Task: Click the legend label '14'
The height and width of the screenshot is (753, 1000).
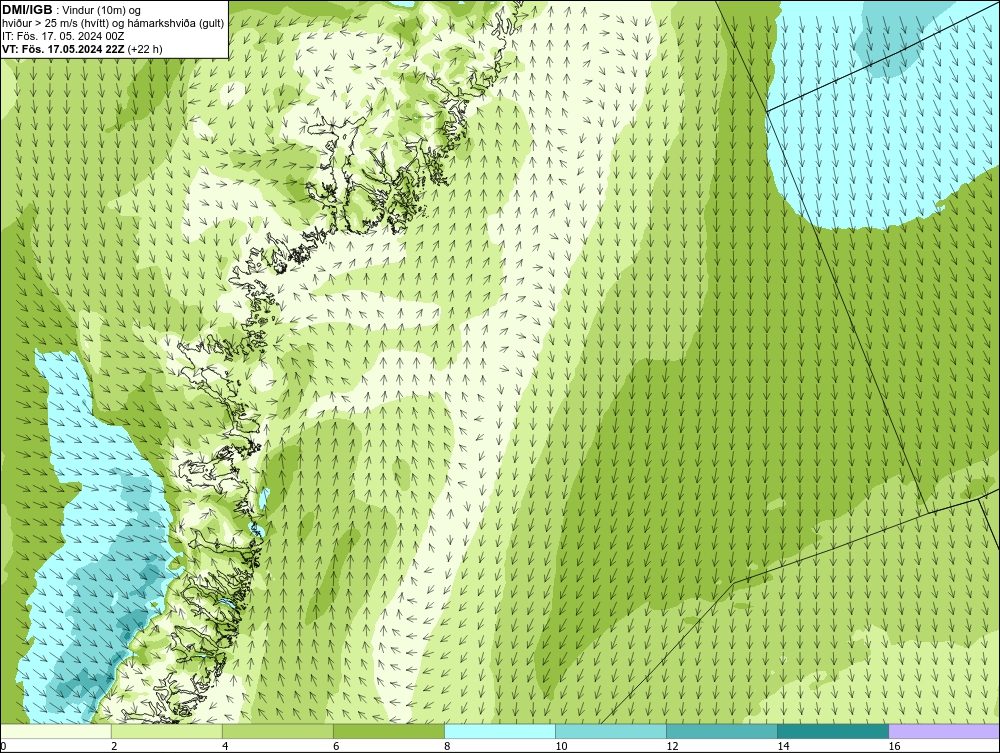Action: click(x=783, y=746)
